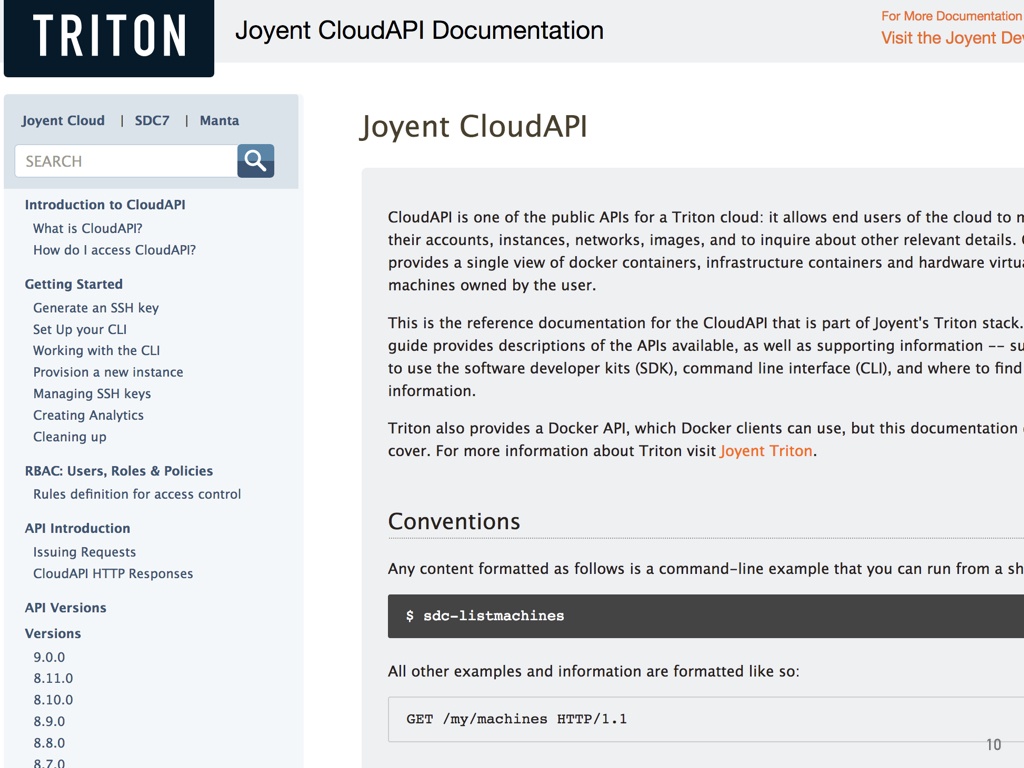
Task: Open the Joyent Cloud tab link
Action: point(63,120)
